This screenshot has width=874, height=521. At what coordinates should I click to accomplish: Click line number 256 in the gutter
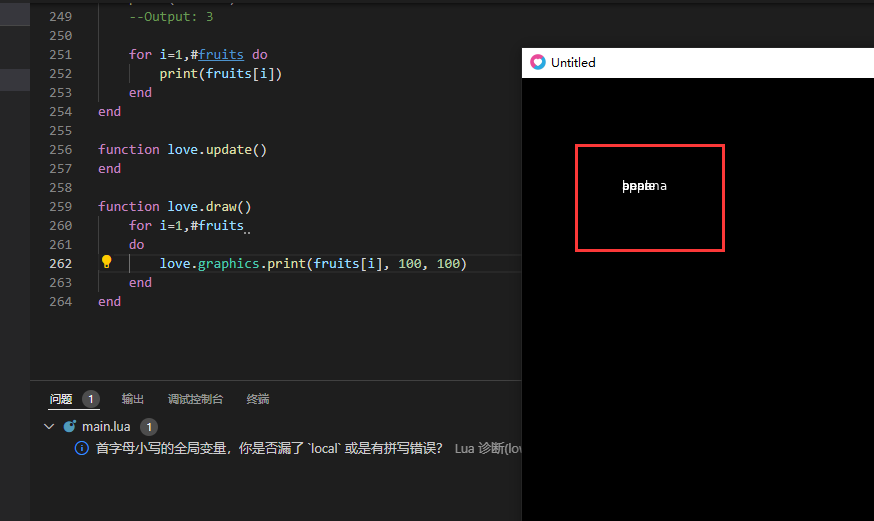pyautogui.click(x=60, y=149)
